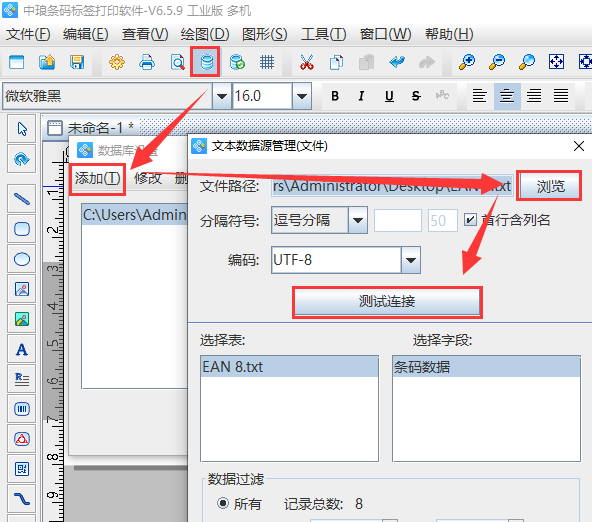592x522 pixels.
Task: Expand the font size dropdown
Action: (x=302, y=96)
